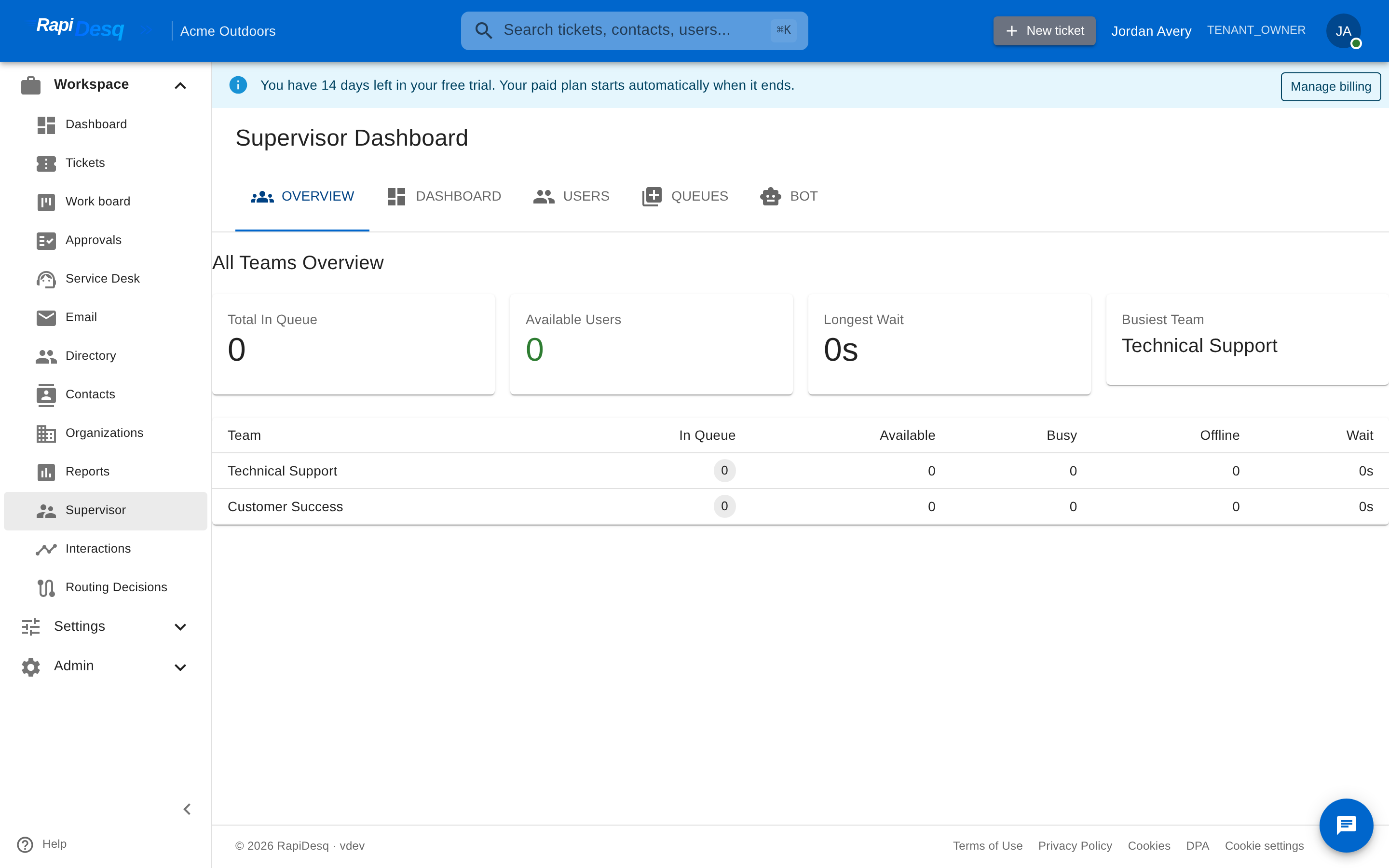Collapse the Workspace section chevron

[180, 85]
